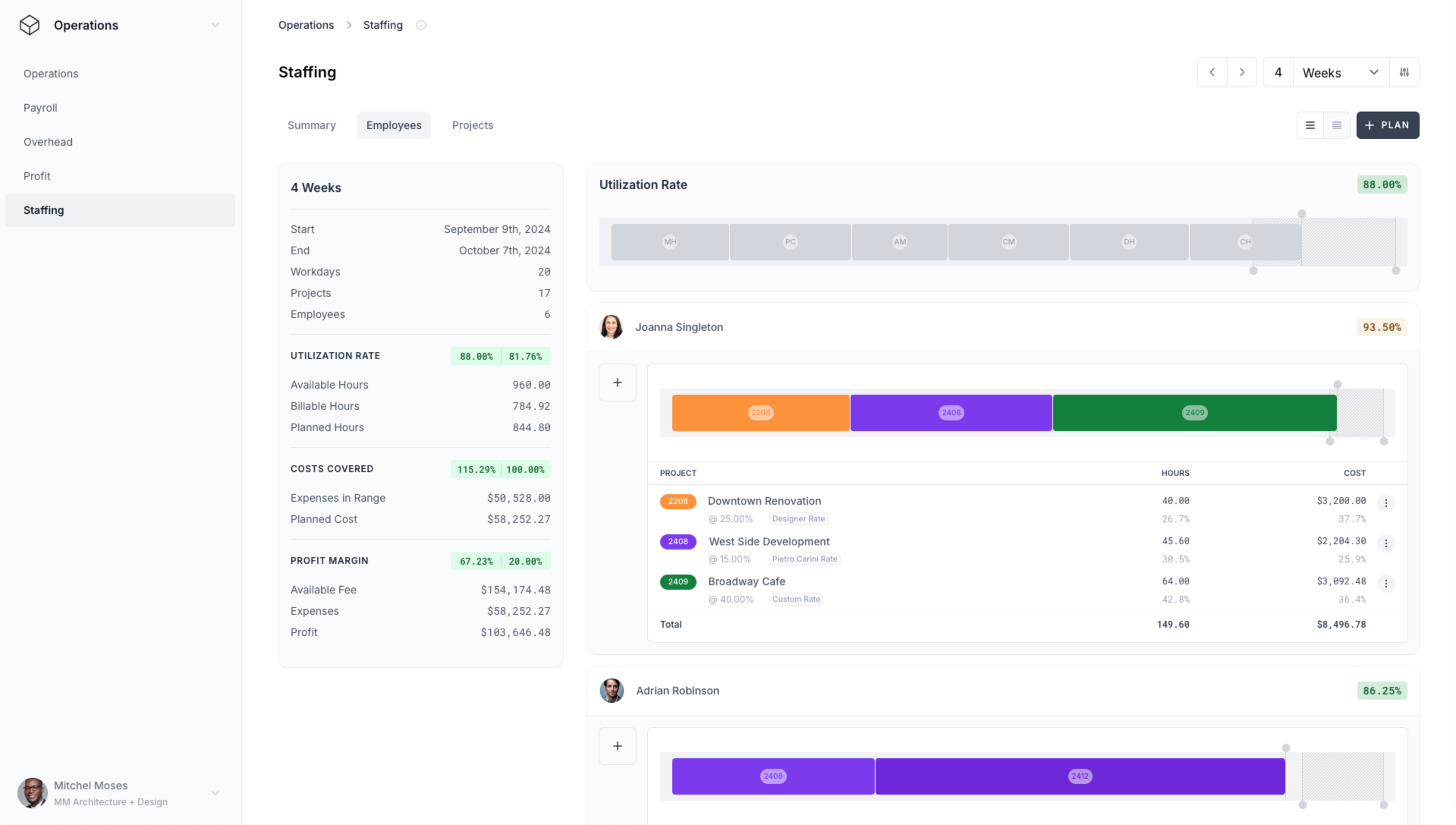
Task: Open the Weeks unit dropdown
Action: [1340, 72]
